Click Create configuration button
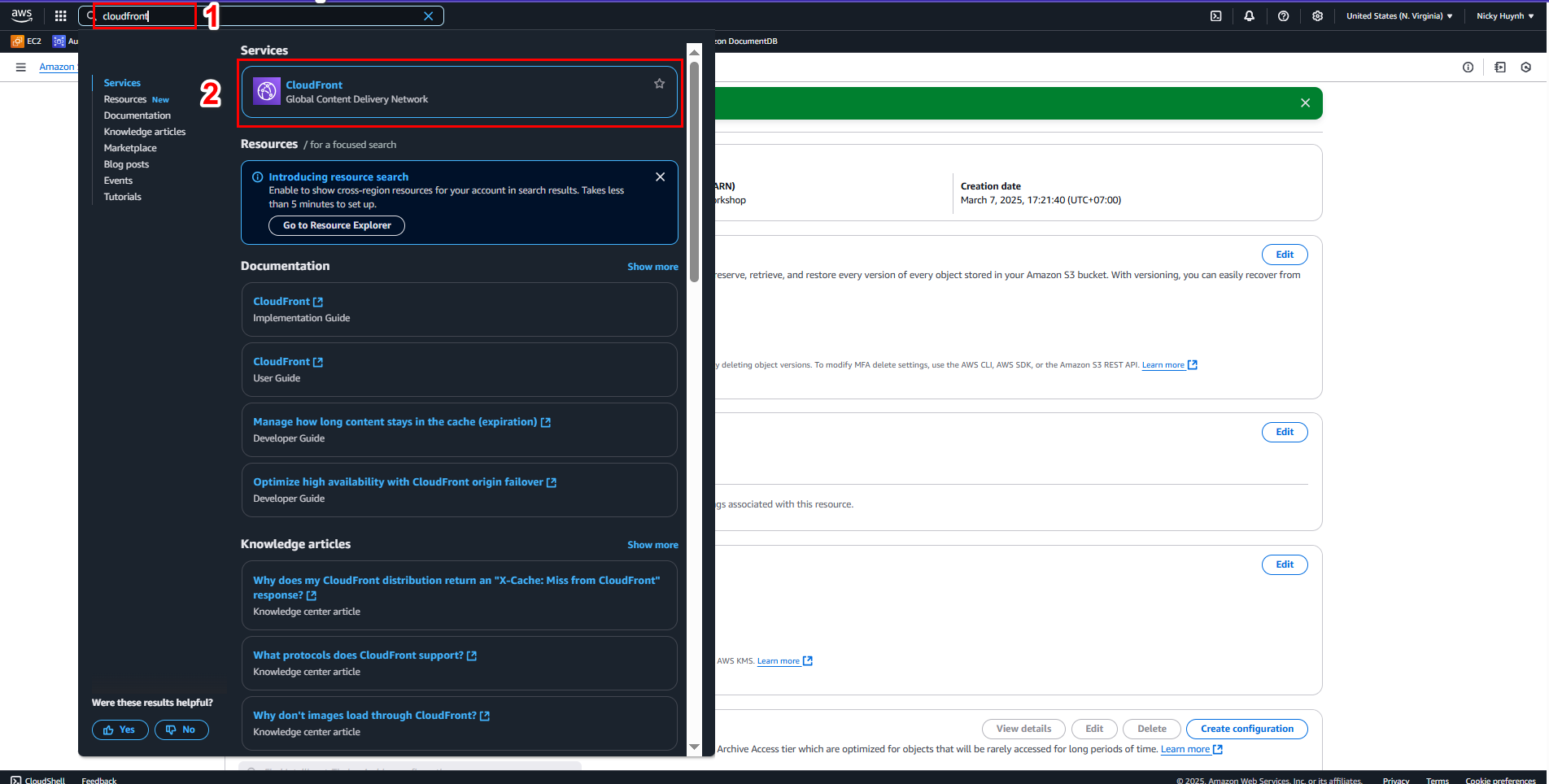1549x784 pixels. [1246, 729]
